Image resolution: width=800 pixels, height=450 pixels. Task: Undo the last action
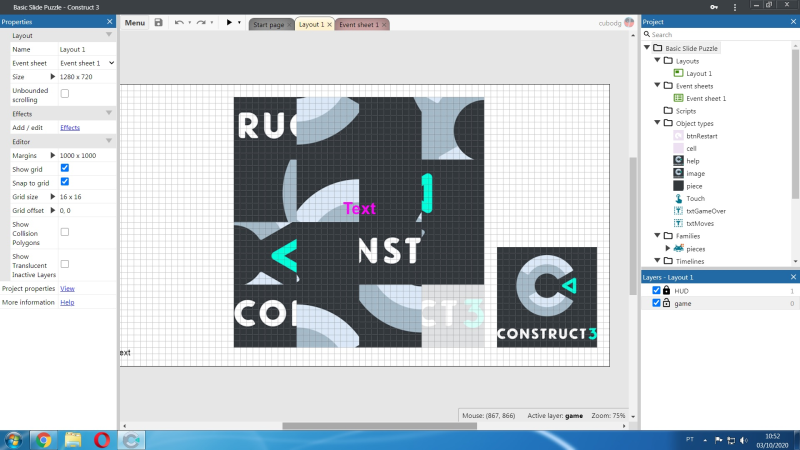click(x=179, y=22)
